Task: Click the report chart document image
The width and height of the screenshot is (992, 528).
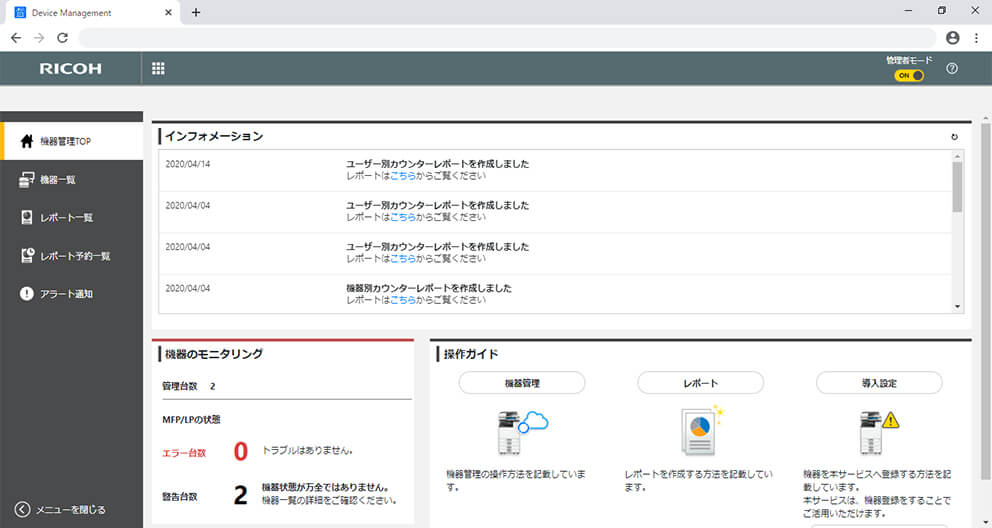Action: coord(700,432)
